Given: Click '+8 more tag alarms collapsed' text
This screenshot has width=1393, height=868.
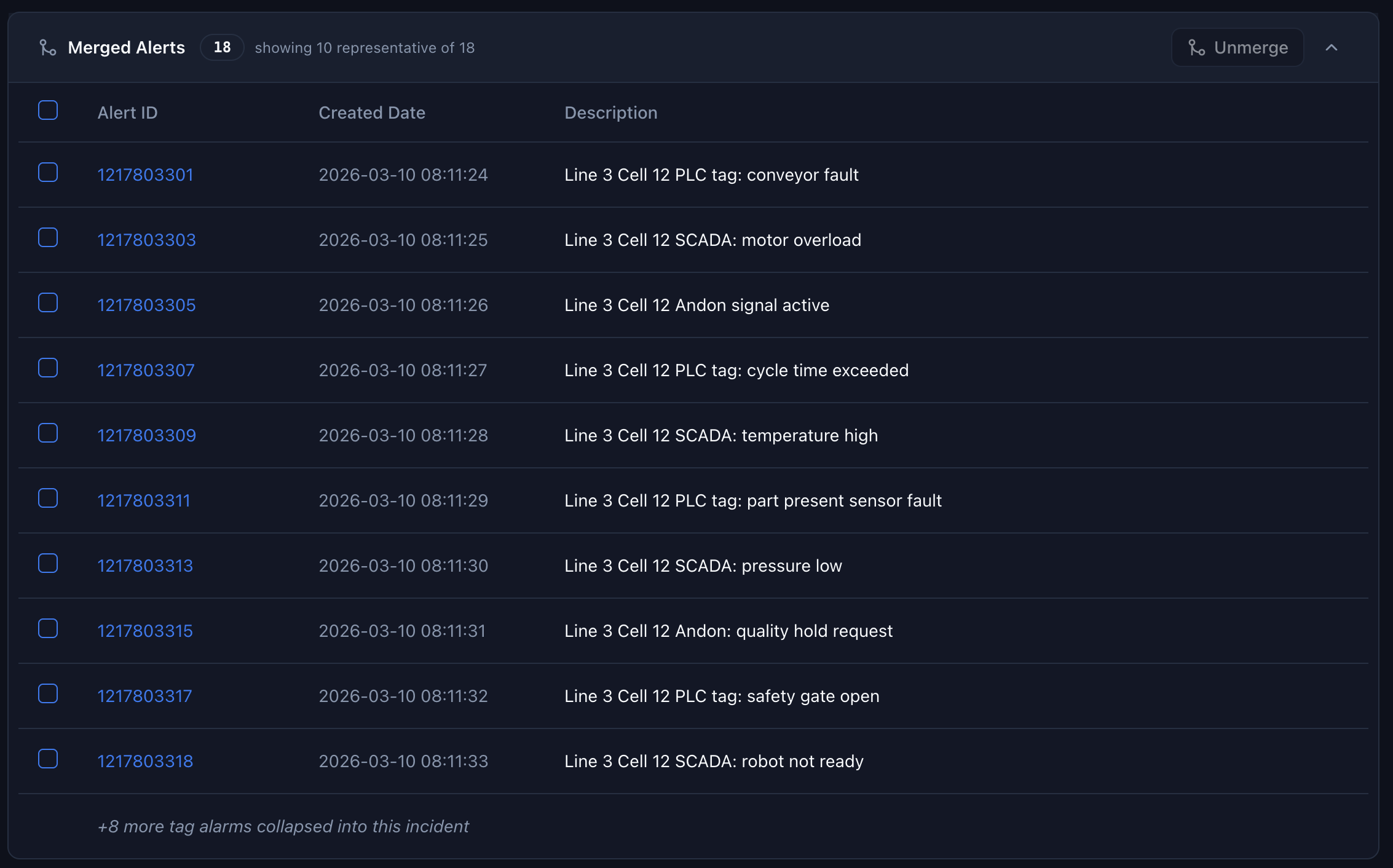Looking at the screenshot, I should pyautogui.click(x=283, y=826).
